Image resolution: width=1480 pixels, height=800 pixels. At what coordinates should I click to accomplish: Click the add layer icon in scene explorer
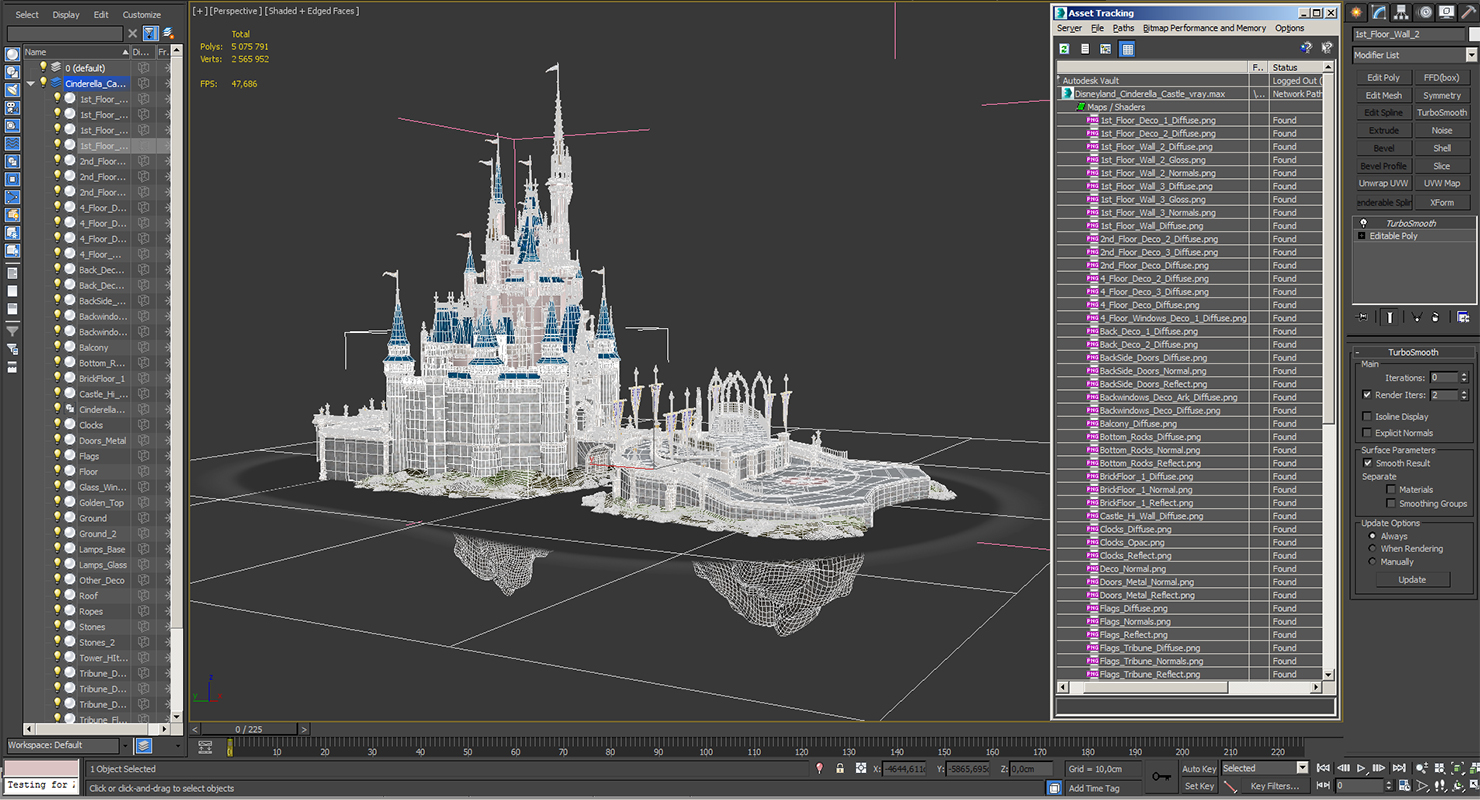point(168,33)
